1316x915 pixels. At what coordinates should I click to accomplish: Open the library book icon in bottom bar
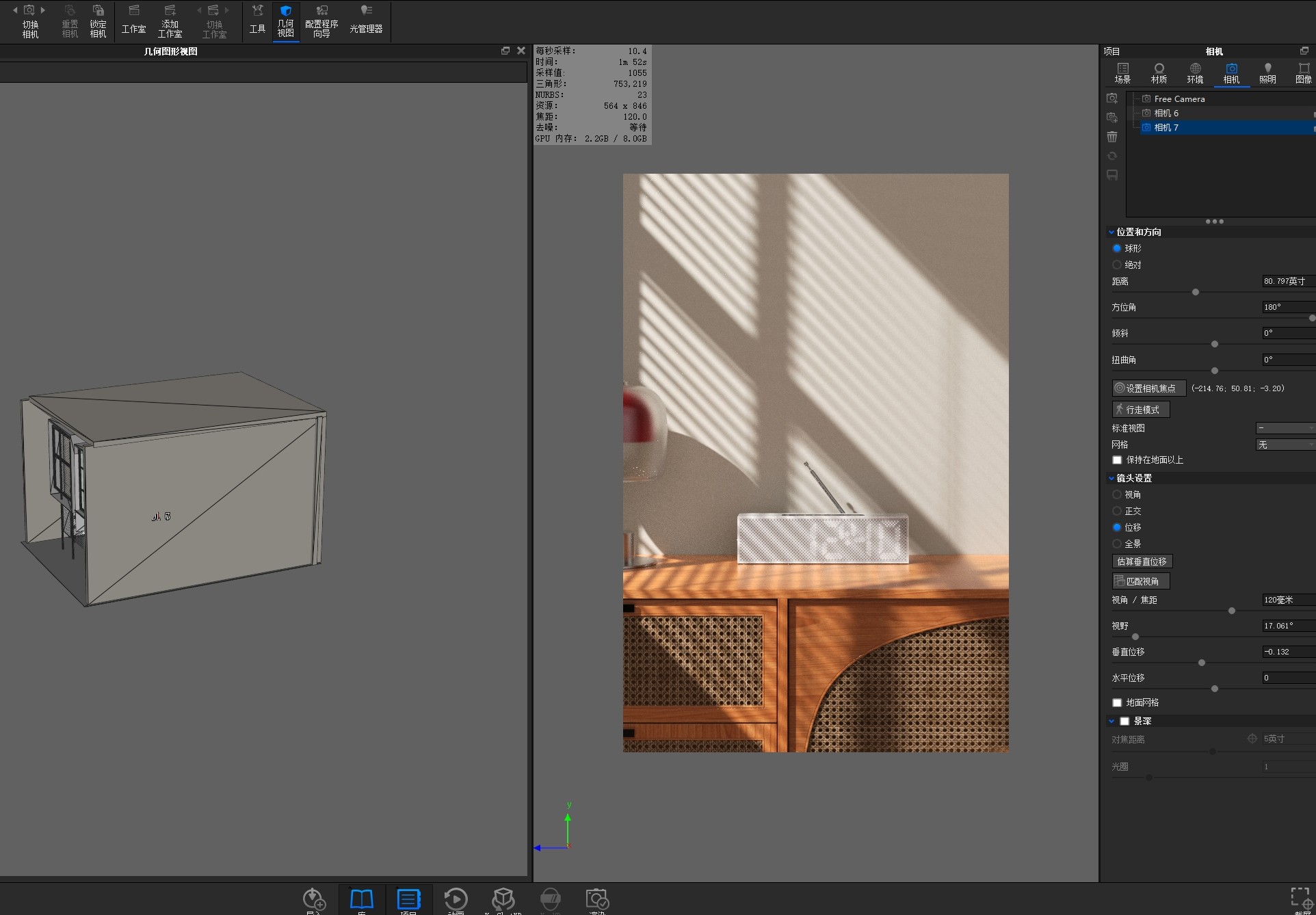coord(361,899)
